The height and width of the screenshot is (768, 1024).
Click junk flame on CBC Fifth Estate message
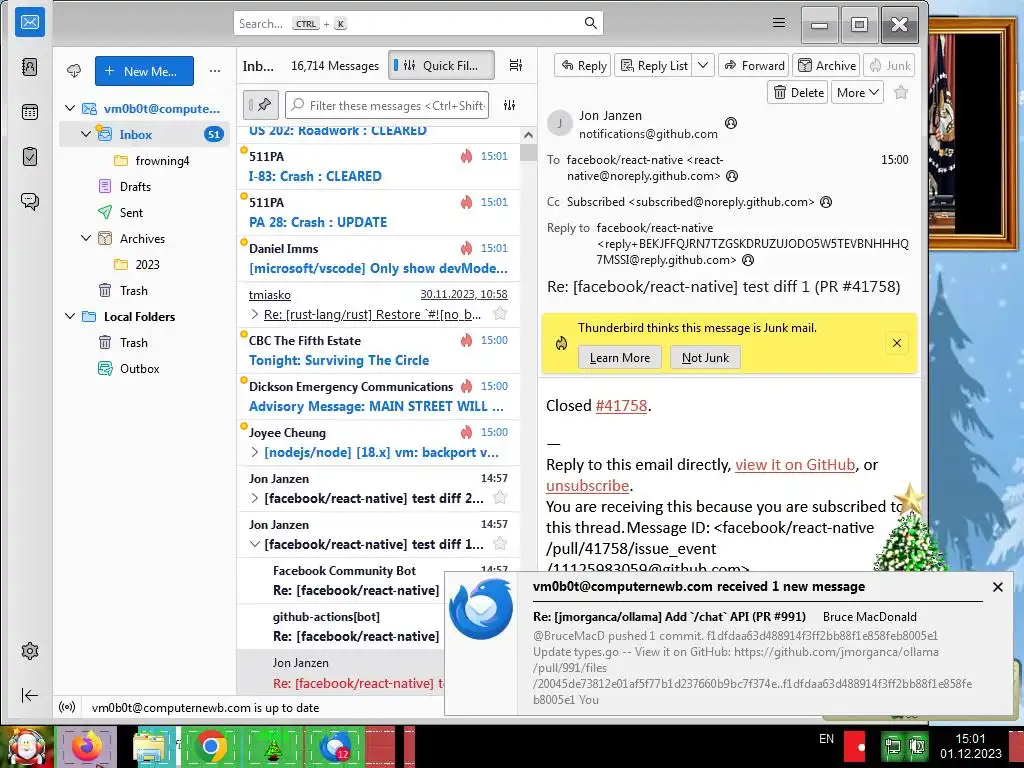click(x=466, y=340)
